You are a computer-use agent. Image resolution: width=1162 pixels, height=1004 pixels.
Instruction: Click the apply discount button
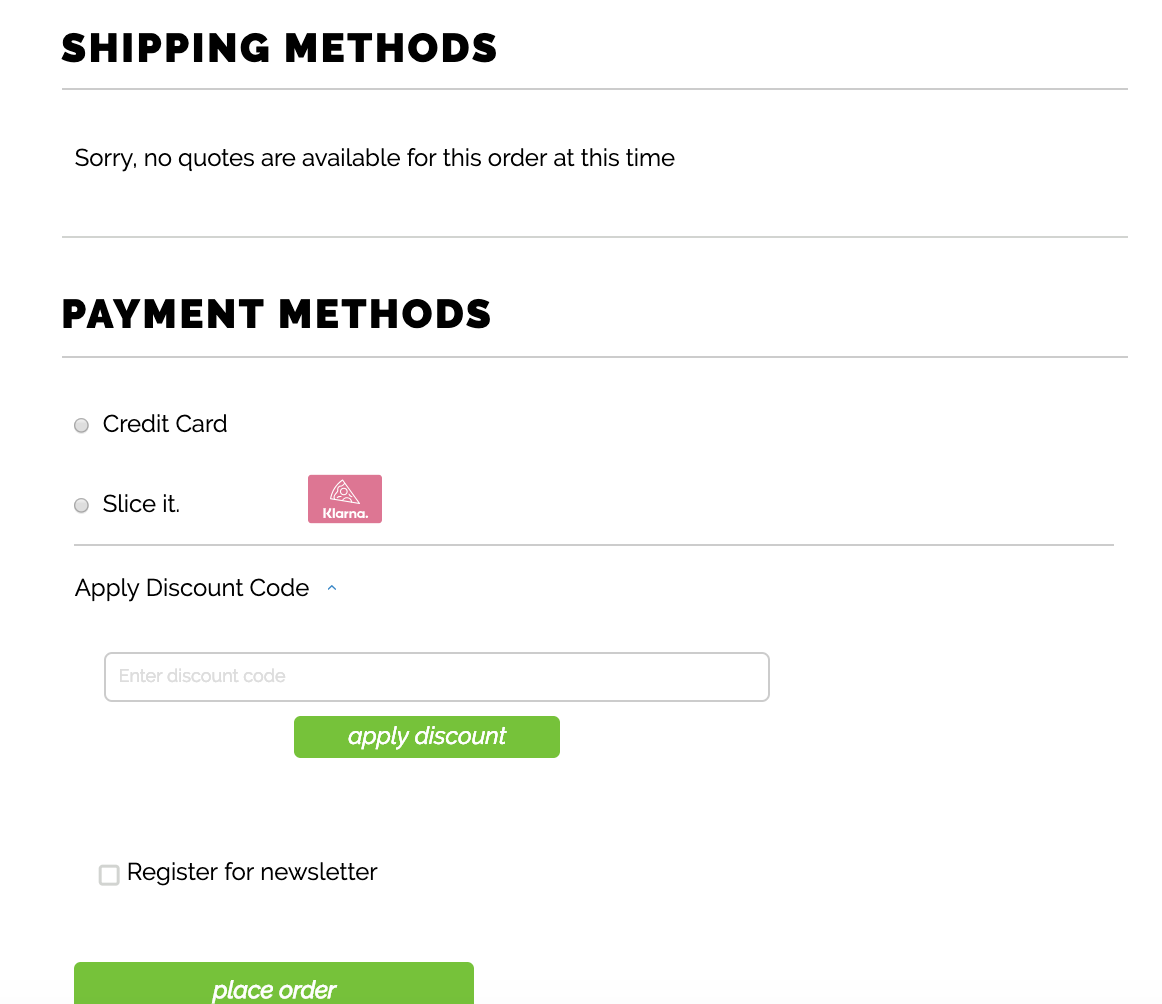[x=426, y=736]
